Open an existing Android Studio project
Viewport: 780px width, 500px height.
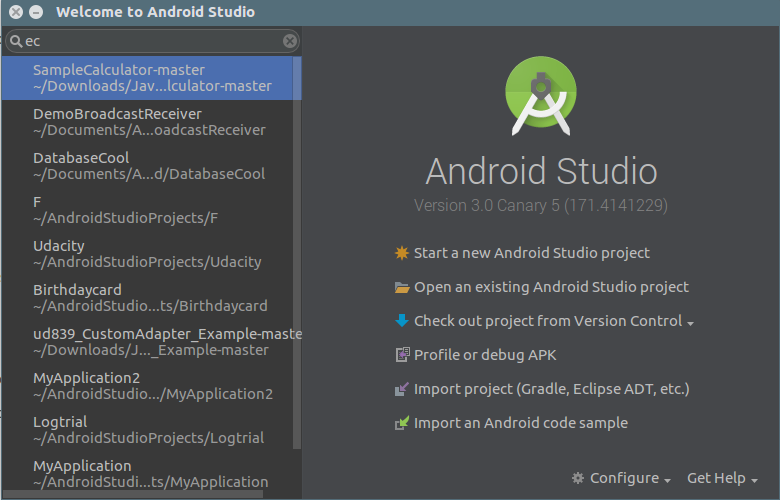point(551,287)
